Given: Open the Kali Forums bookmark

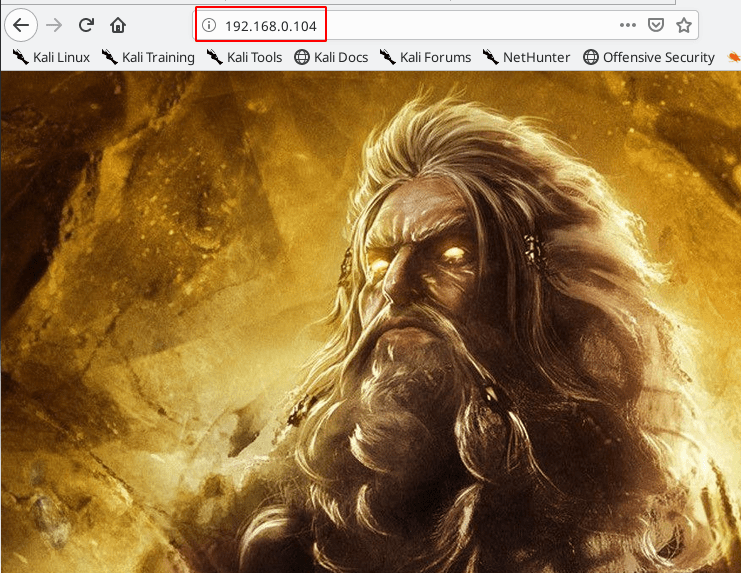Looking at the screenshot, I should coord(425,57).
